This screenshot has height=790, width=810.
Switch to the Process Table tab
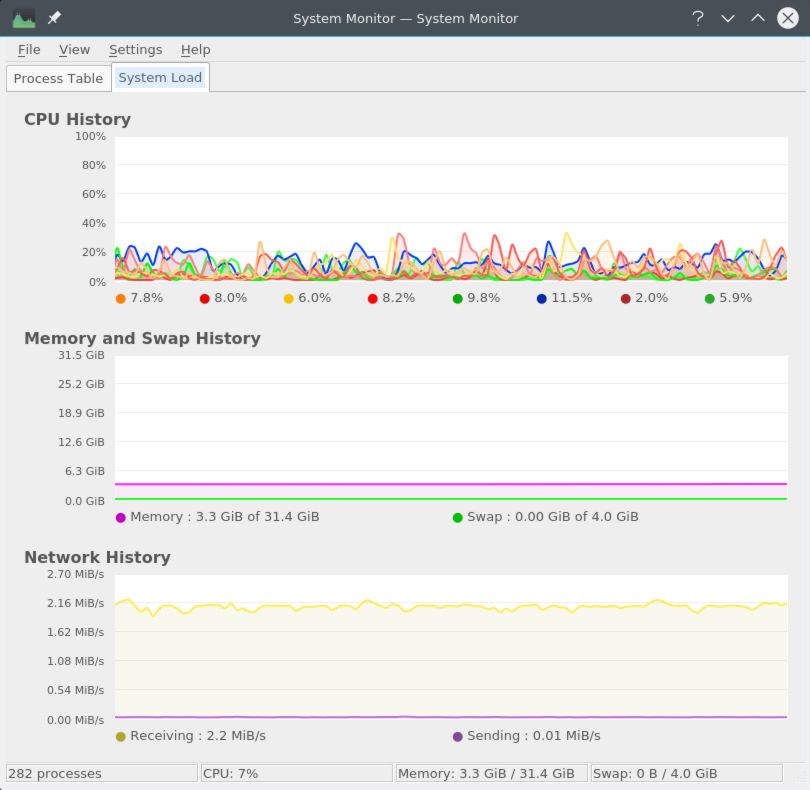coord(58,79)
